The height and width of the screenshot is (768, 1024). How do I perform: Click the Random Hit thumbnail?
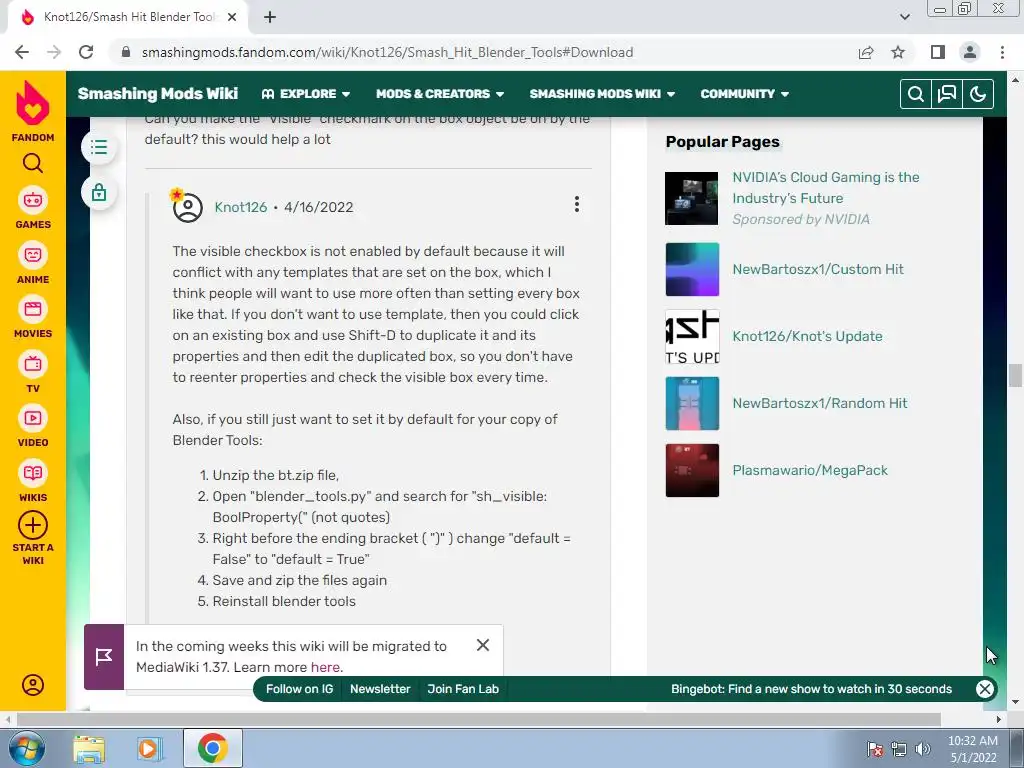click(692, 403)
